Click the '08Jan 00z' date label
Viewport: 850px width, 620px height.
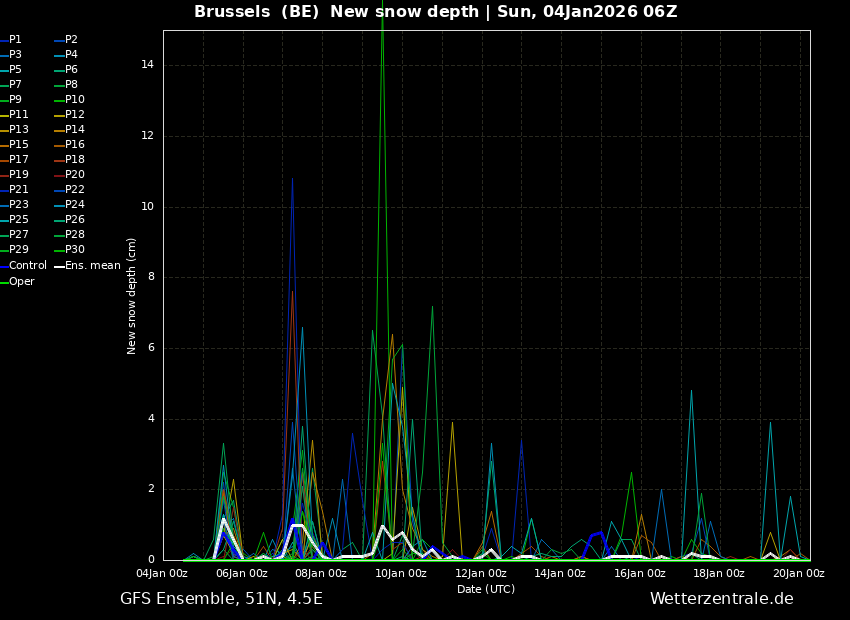point(321,574)
